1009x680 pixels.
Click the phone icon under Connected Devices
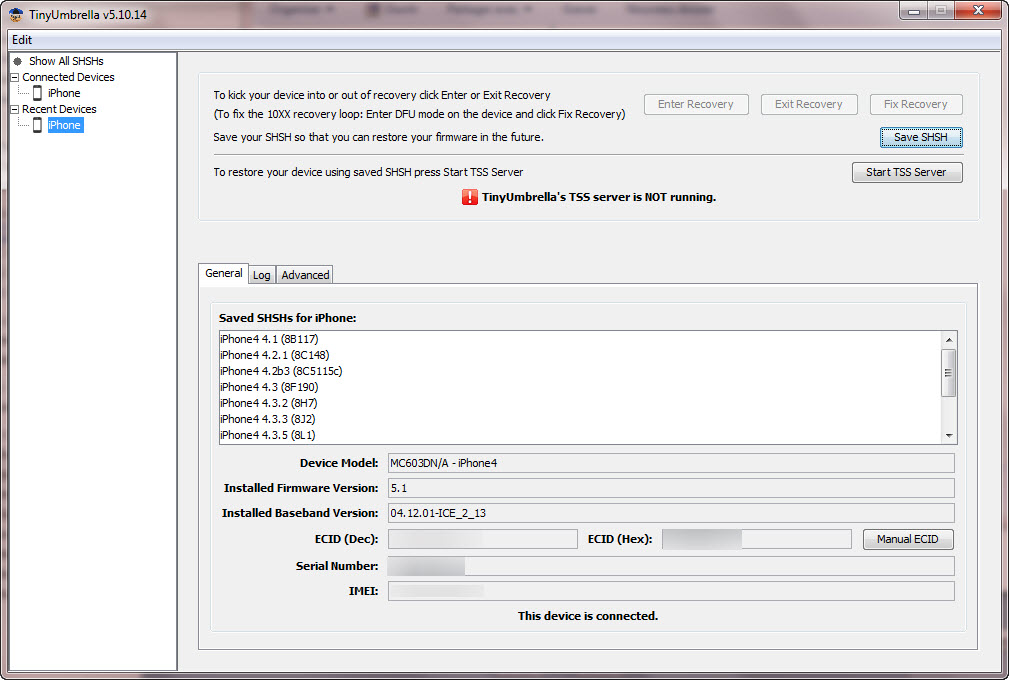click(x=37, y=93)
